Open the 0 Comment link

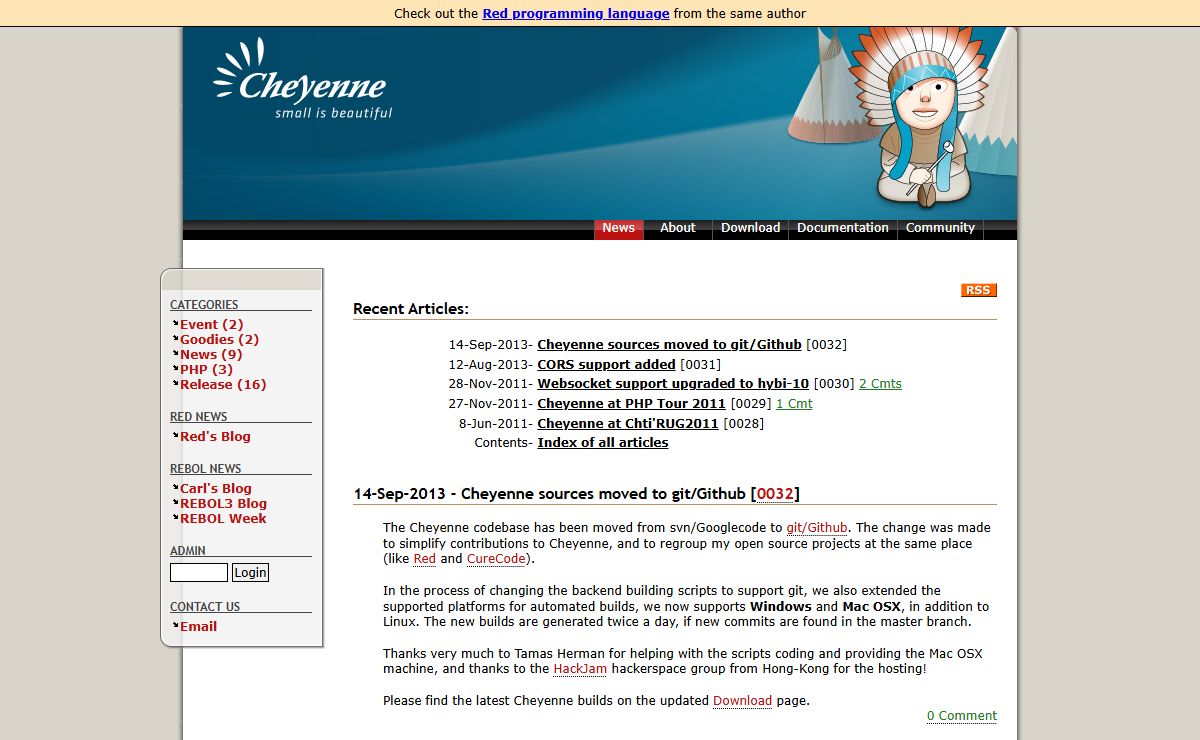click(x=962, y=716)
